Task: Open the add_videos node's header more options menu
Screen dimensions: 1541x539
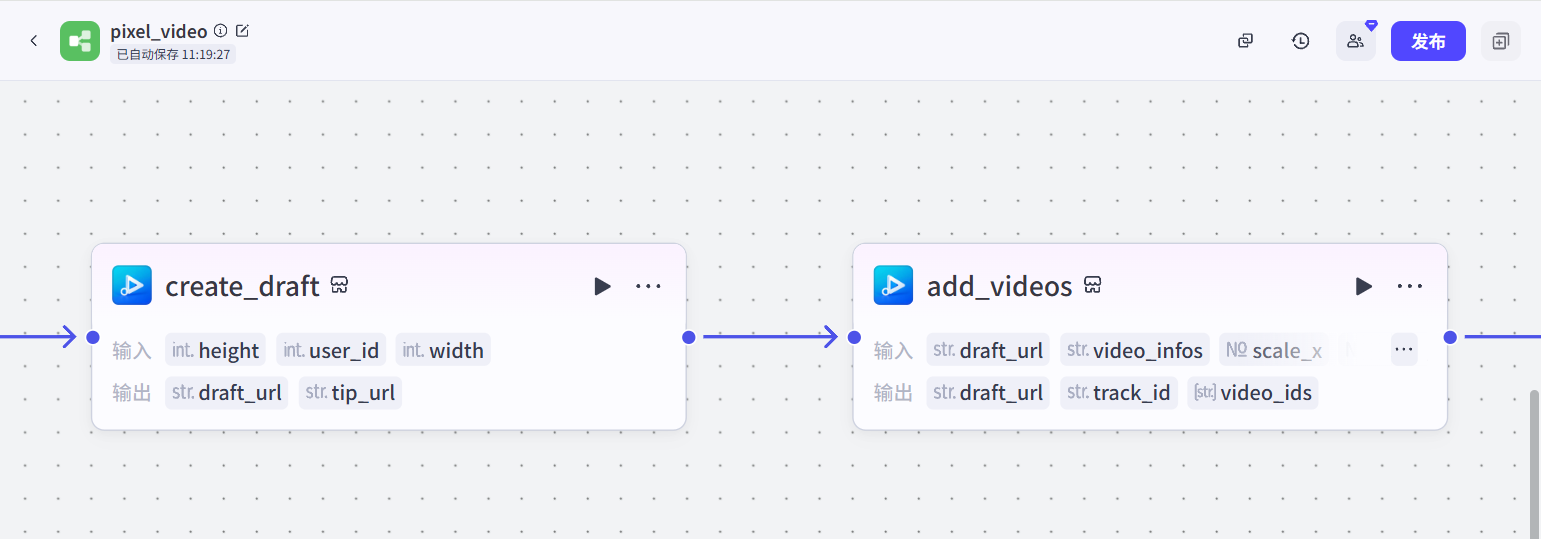Action: 1409,286
